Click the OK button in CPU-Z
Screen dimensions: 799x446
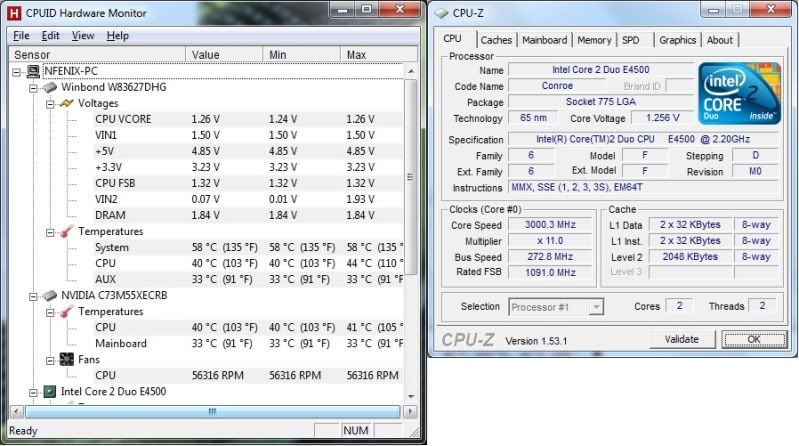click(754, 339)
